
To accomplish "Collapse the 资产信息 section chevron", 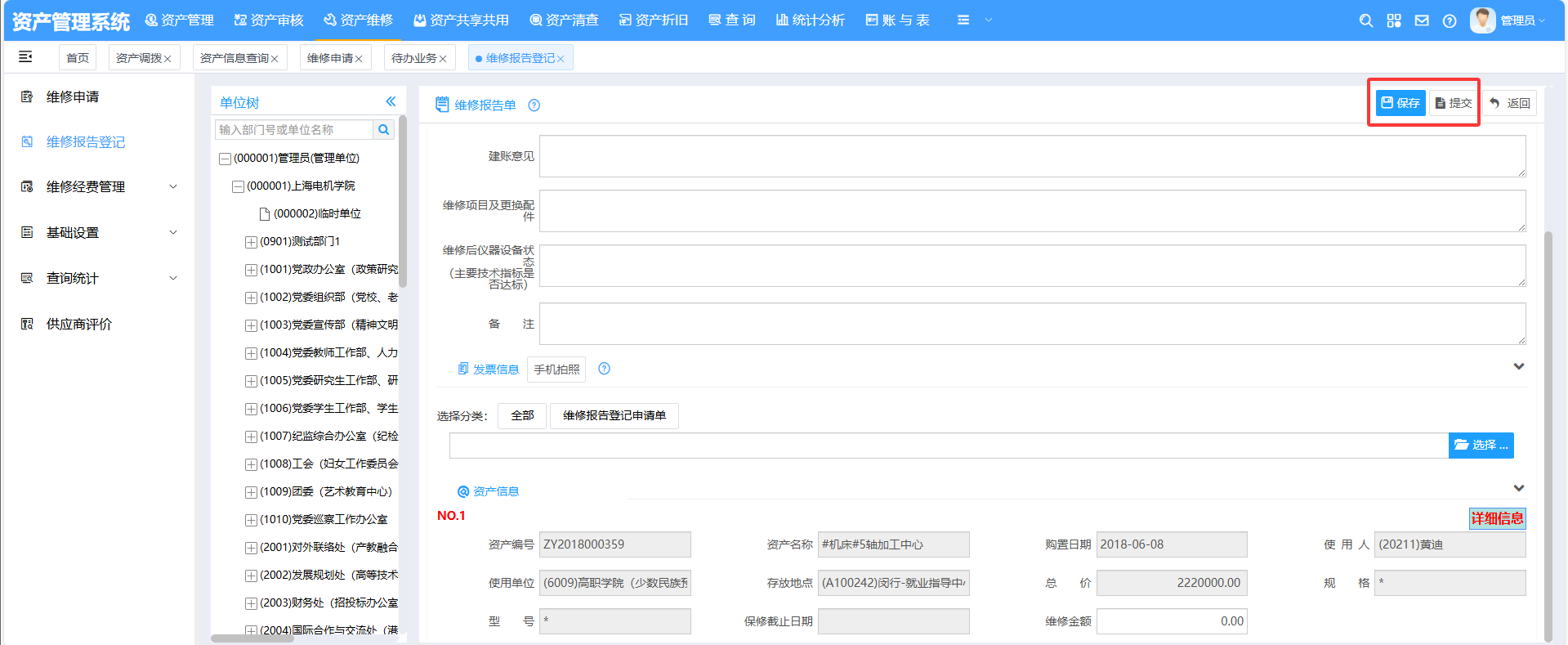I will (x=1518, y=488).
